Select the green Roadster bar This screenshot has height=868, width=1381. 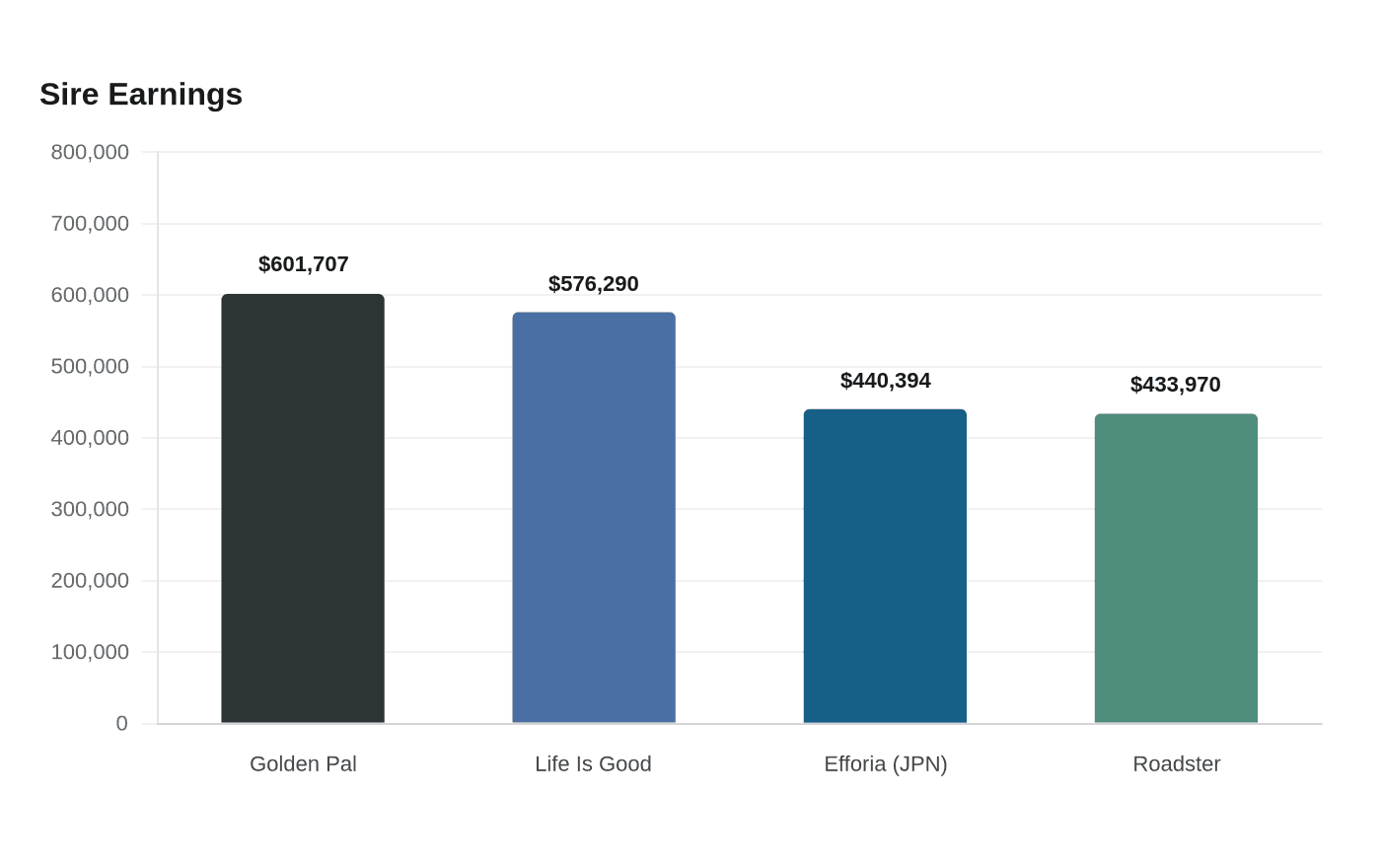click(x=1176, y=568)
